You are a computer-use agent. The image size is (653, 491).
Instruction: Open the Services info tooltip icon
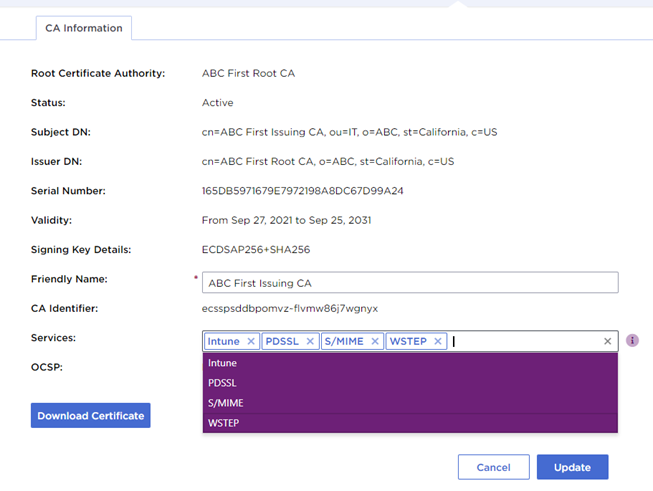tap(632, 341)
